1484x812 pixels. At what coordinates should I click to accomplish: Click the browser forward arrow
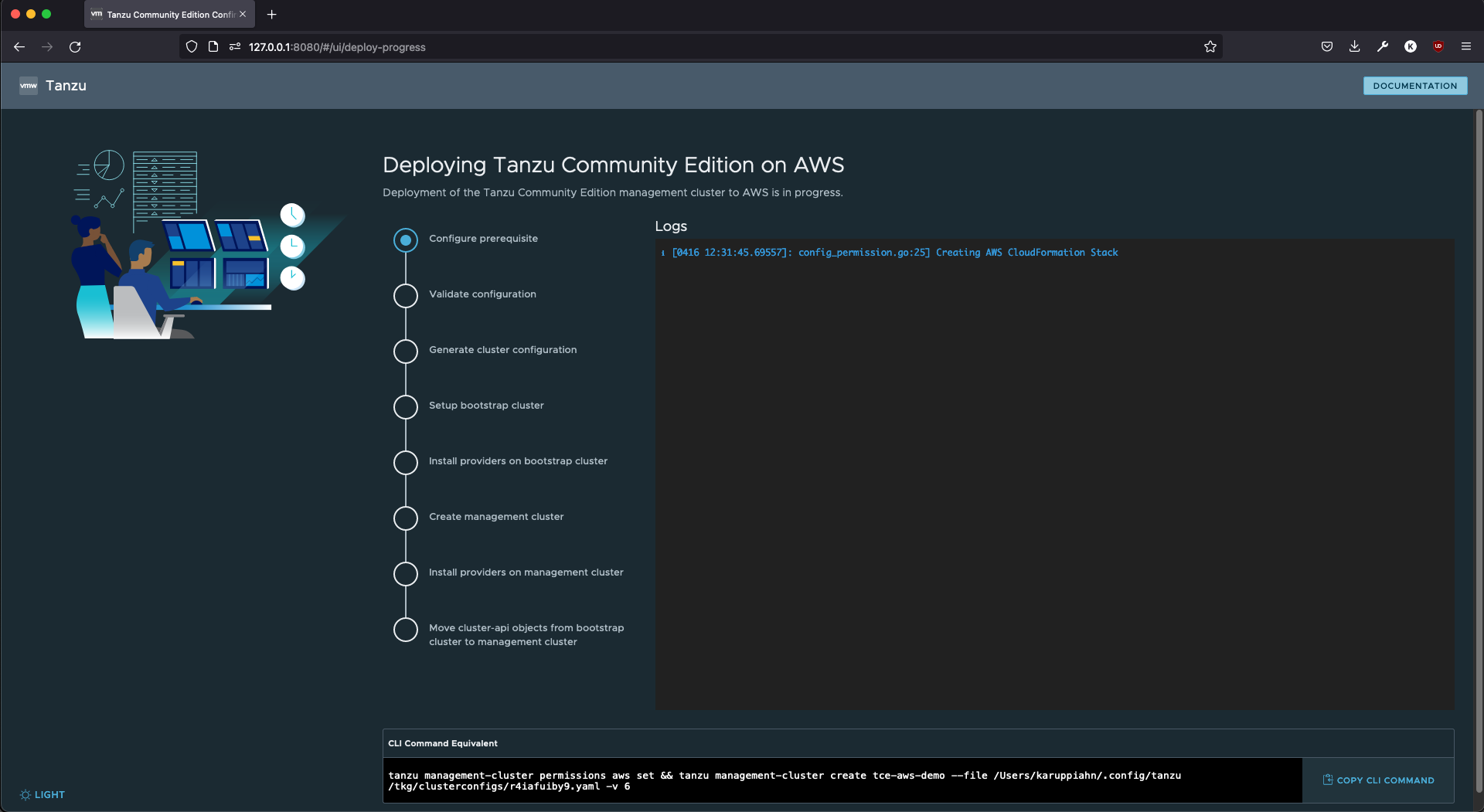(47, 47)
